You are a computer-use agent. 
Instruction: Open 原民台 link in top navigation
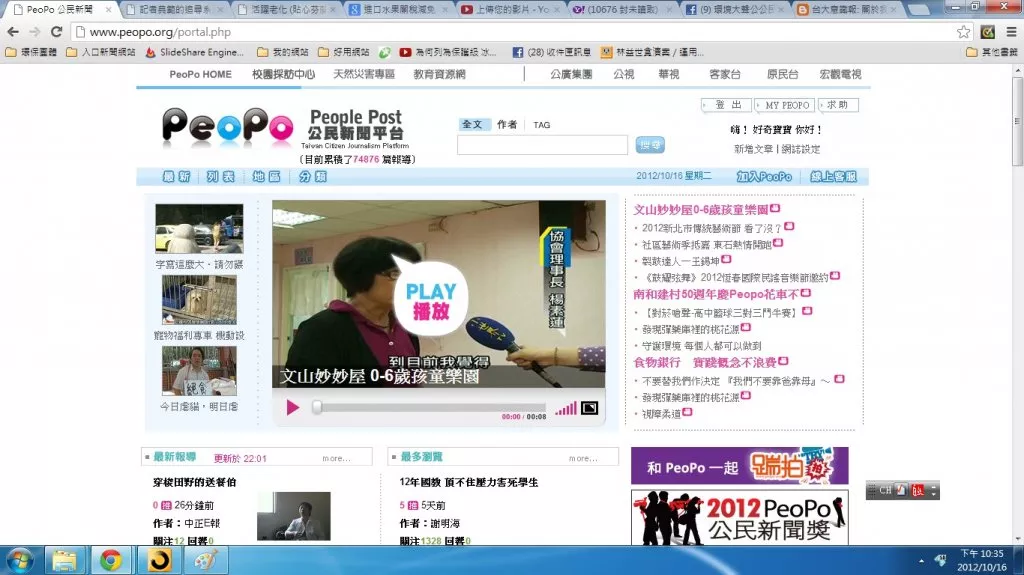pos(782,74)
